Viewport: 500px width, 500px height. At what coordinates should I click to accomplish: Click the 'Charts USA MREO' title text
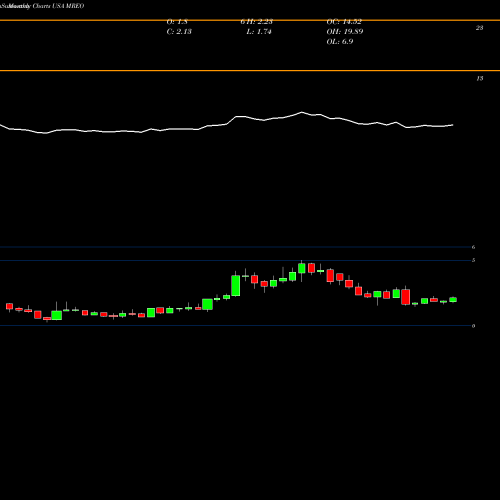(58, 6)
